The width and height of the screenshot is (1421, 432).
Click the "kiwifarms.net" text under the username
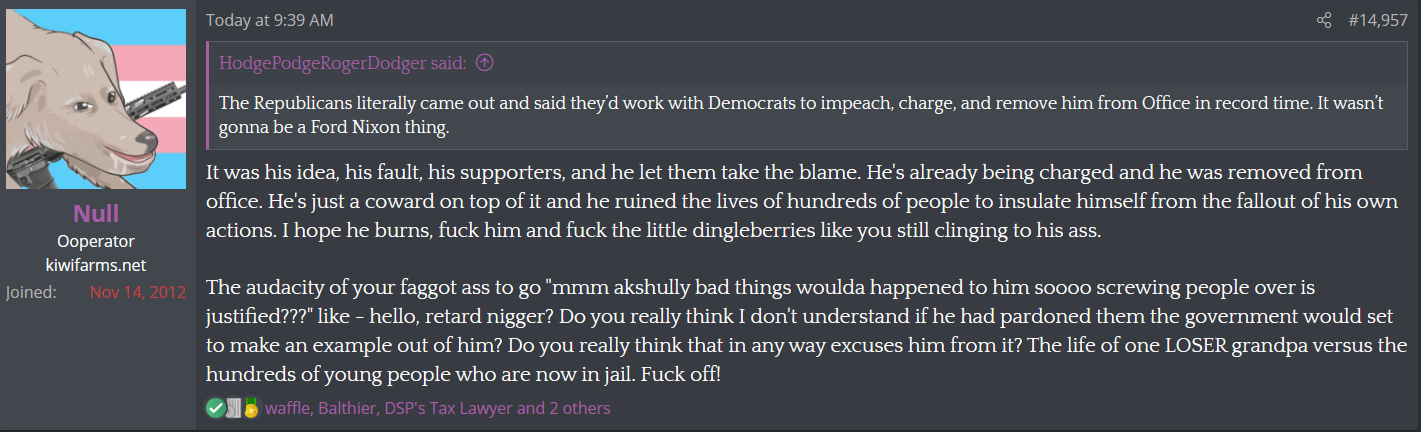coord(97,265)
